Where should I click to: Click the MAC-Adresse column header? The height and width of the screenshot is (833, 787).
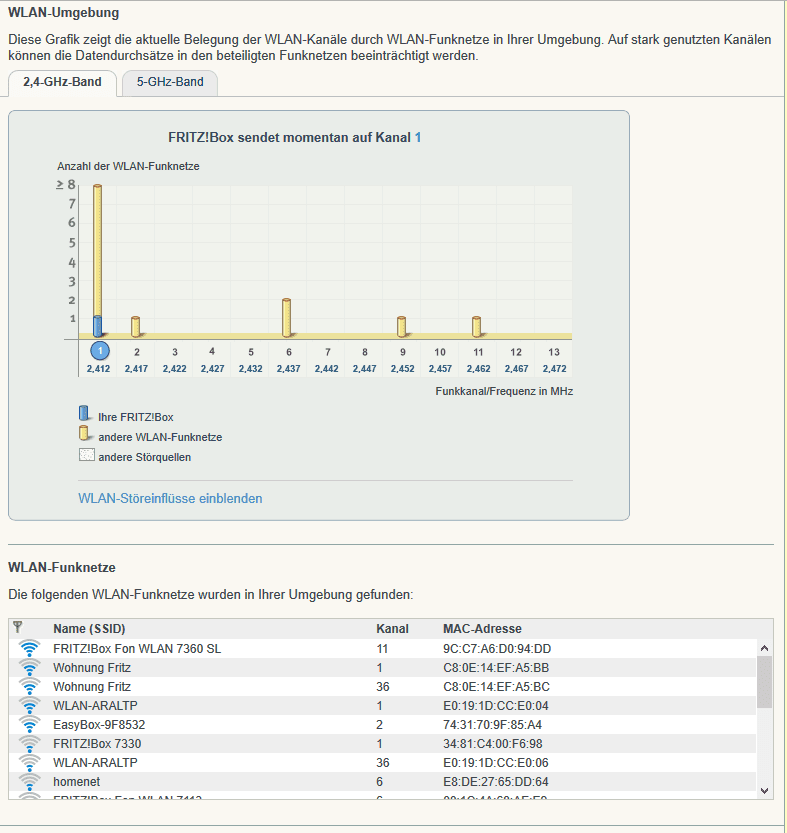[483, 629]
